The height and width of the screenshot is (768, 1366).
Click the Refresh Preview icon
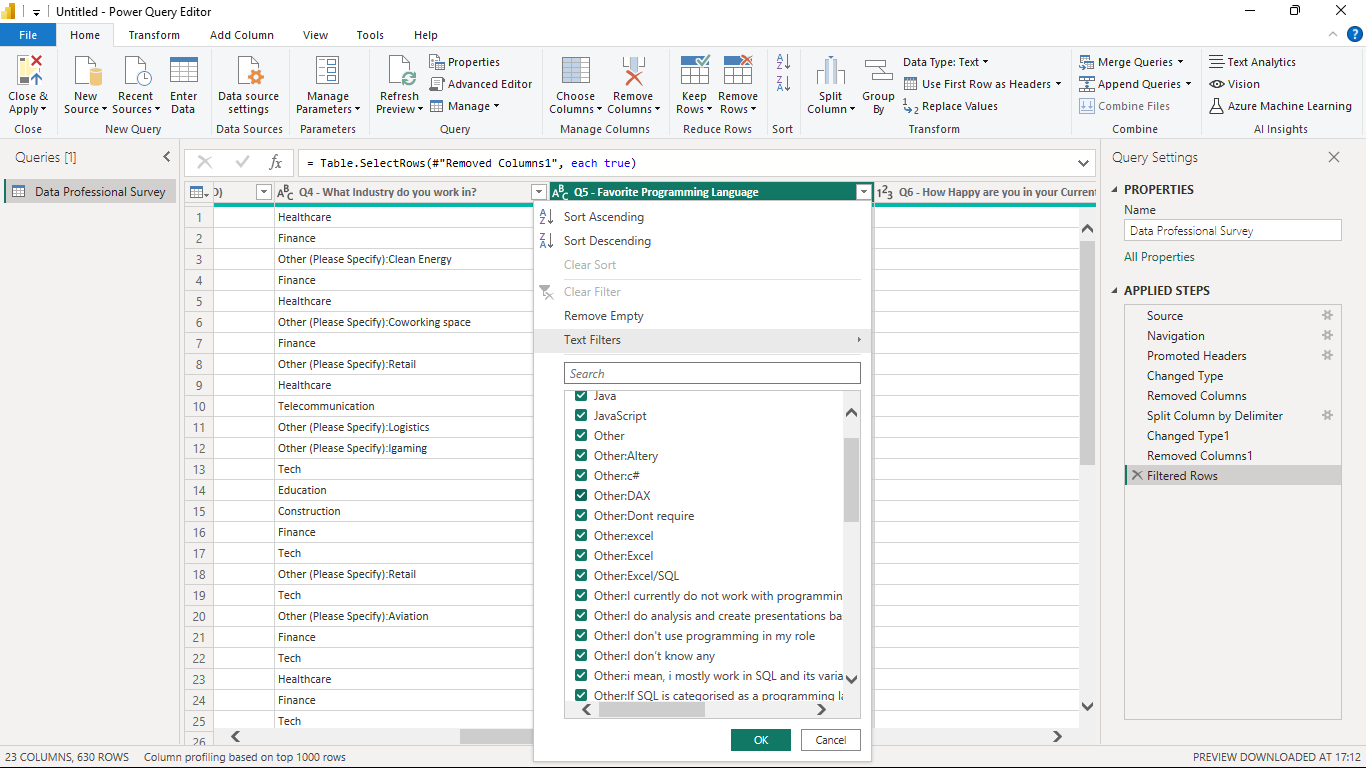399,73
